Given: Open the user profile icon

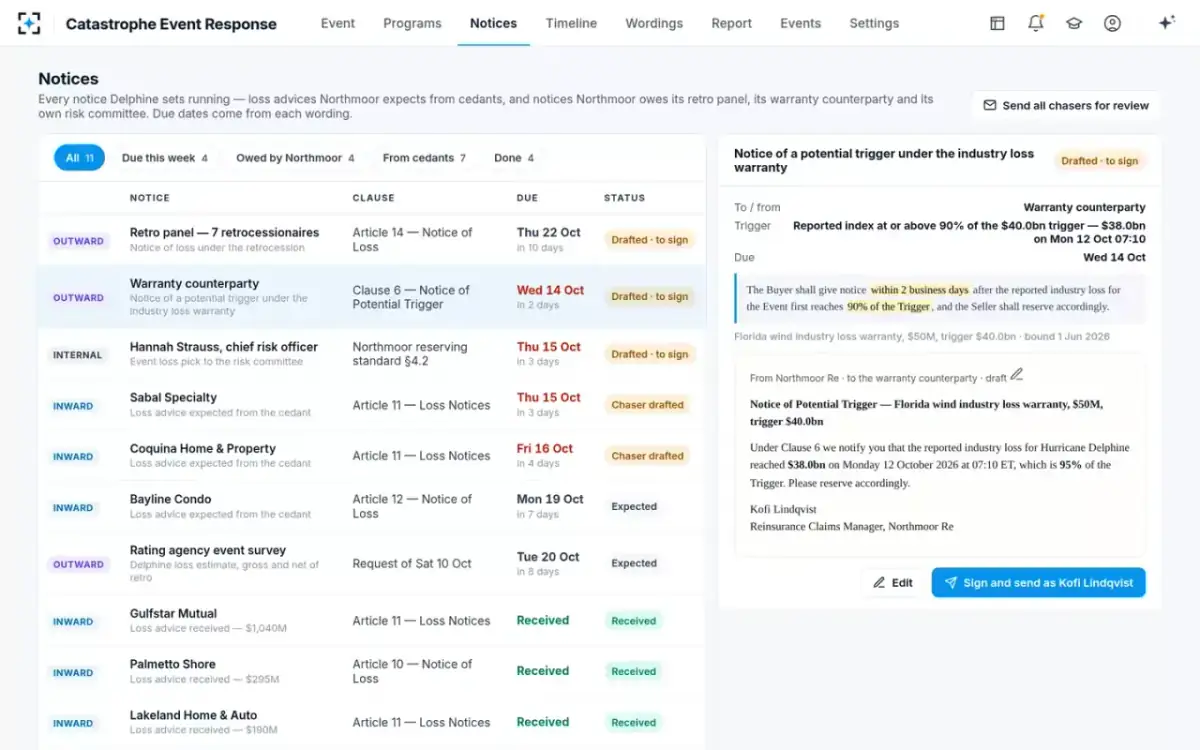Looking at the screenshot, I should (1112, 23).
